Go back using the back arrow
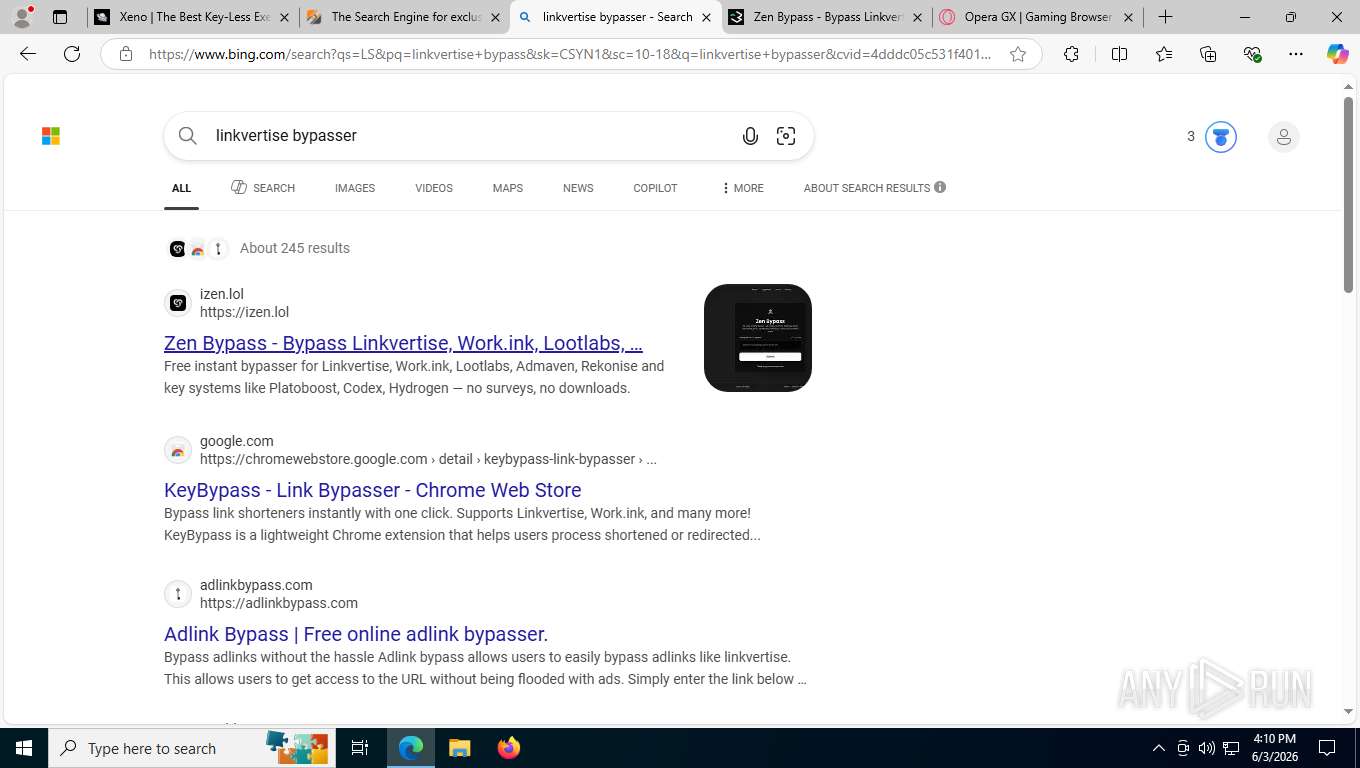Viewport: 1360px width, 768px height. click(28, 54)
